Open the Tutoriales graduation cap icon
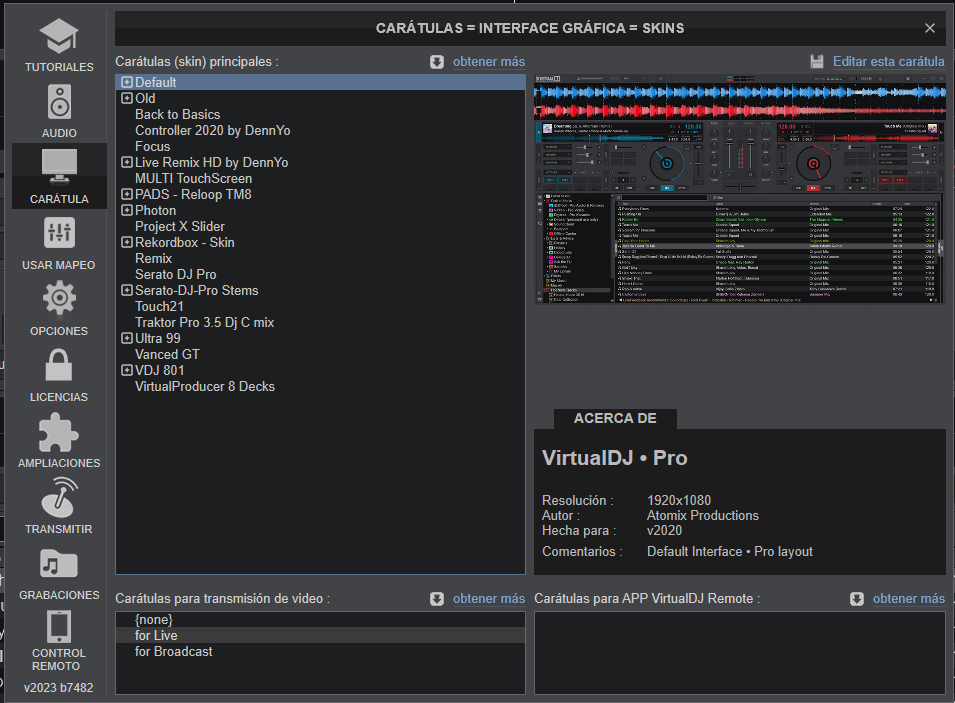Image resolution: width=955 pixels, height=703 pixels. click(x=59, y=37)
